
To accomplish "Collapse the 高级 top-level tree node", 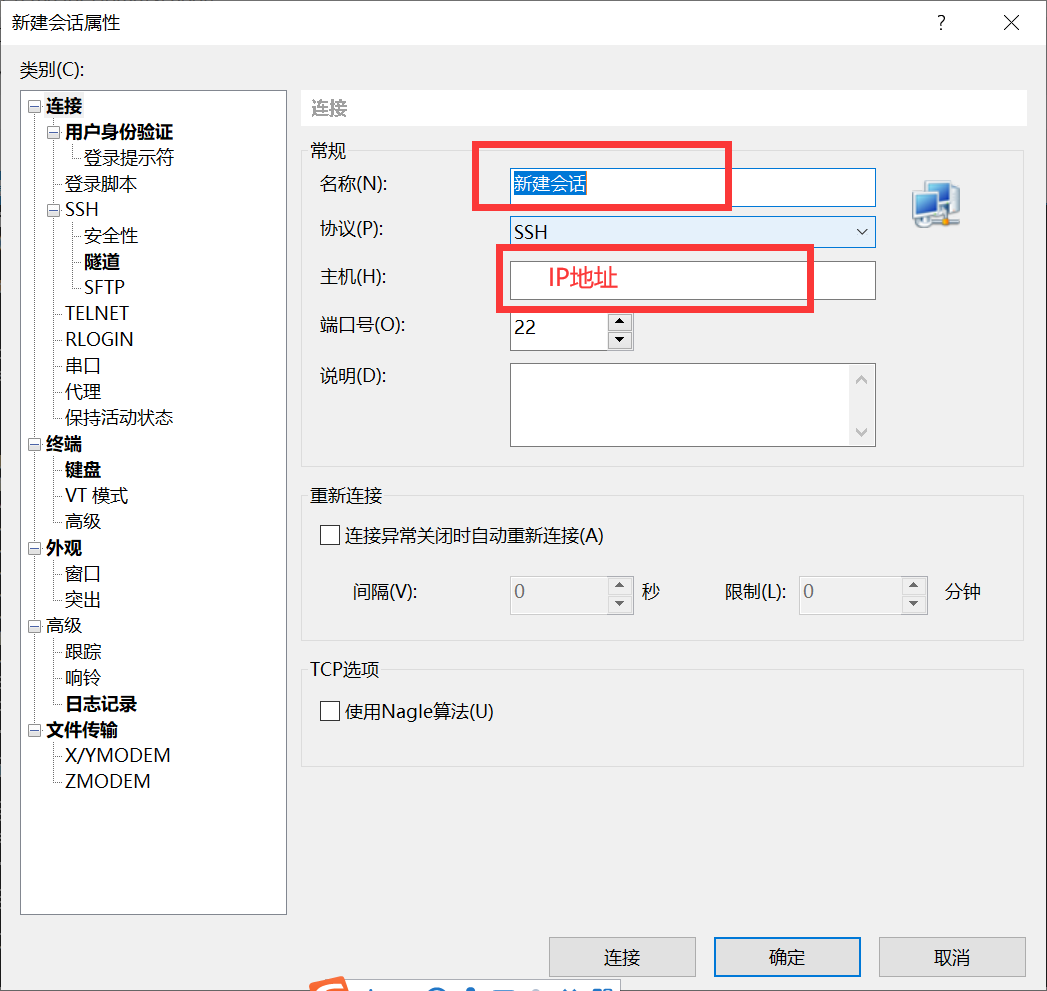I will 34,626.
